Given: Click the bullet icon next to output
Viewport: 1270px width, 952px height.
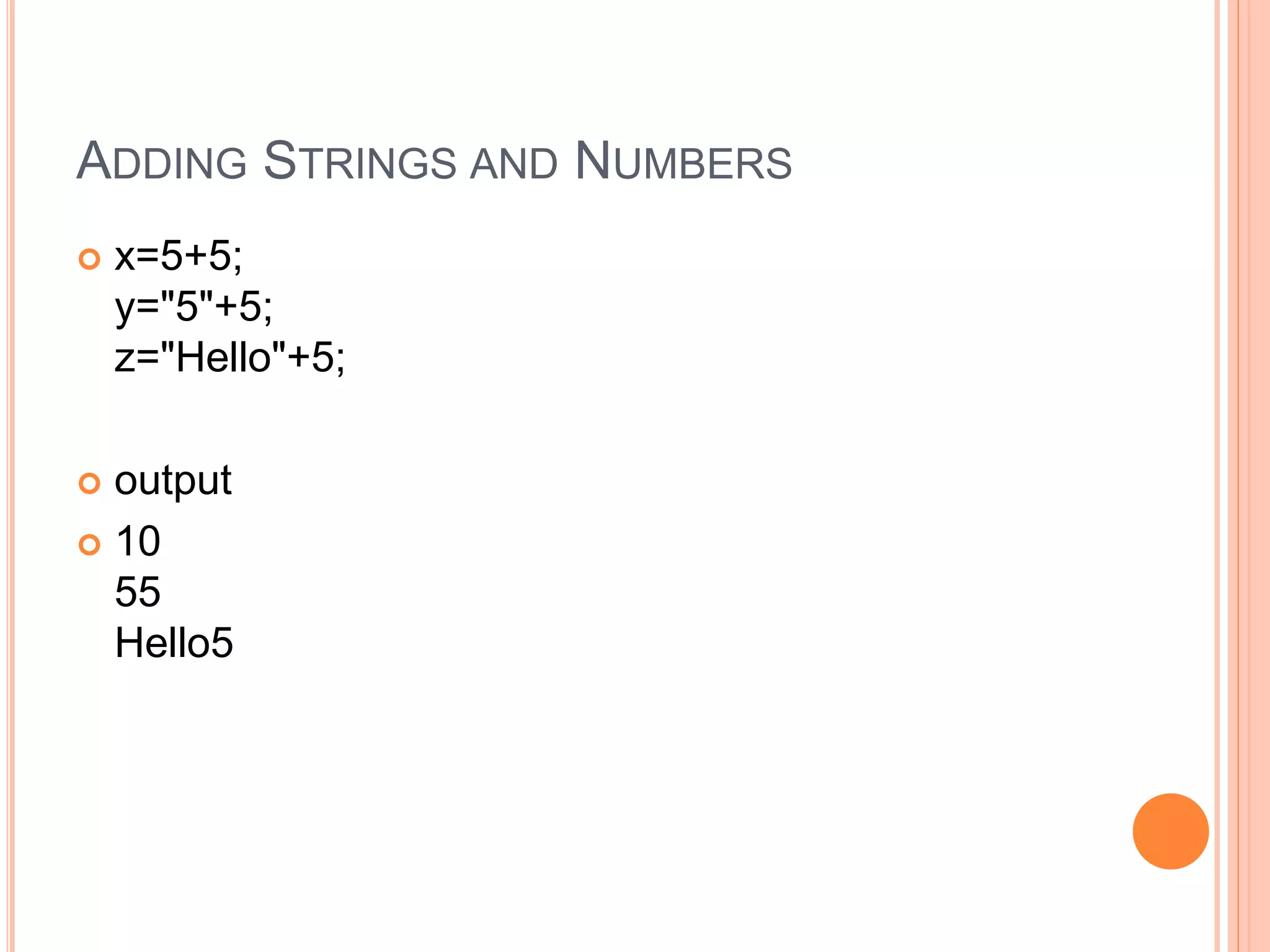Looking at the screenshot, I should pos(89,483).
